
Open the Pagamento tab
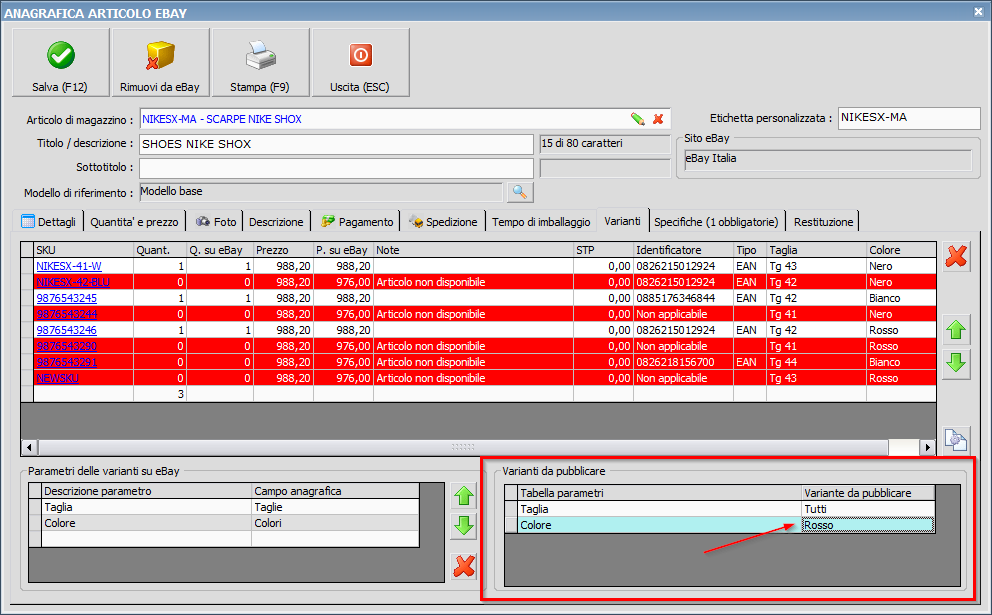pos(357,221)
